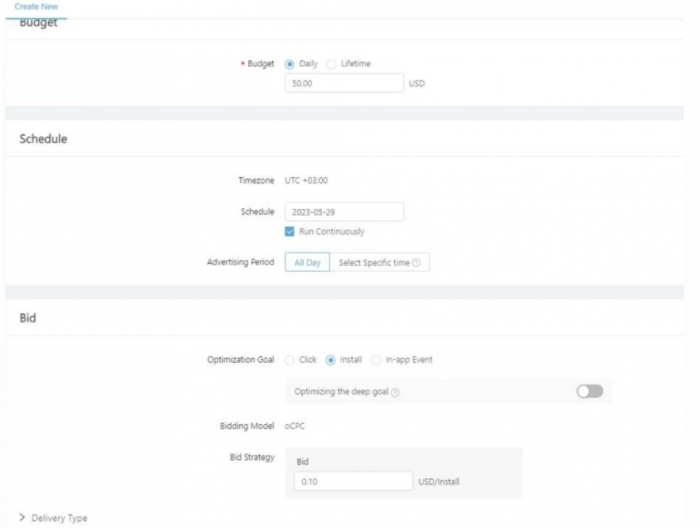Click the USD/Install unit label
The height and width of the screenshot is (528, 700).
click(x=439, y=482)
